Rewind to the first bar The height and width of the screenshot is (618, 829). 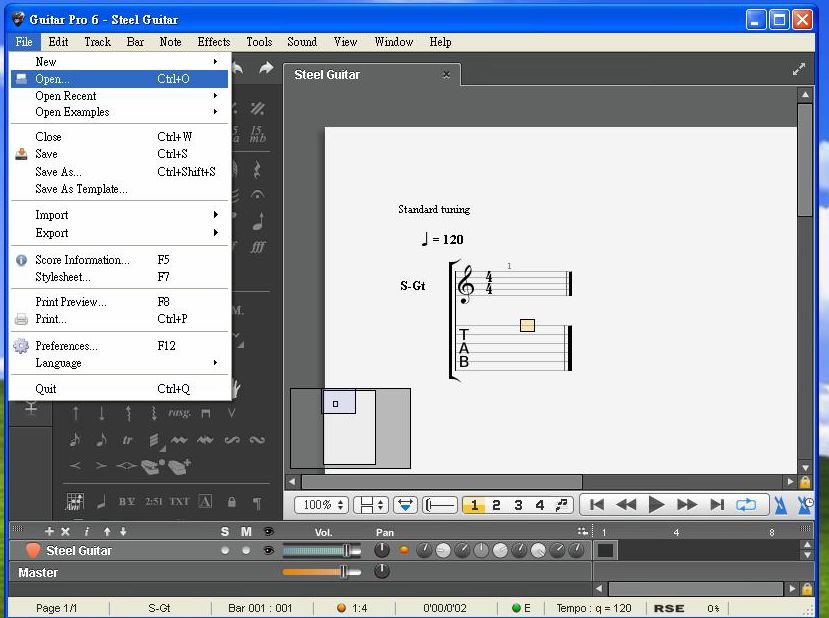597,505
